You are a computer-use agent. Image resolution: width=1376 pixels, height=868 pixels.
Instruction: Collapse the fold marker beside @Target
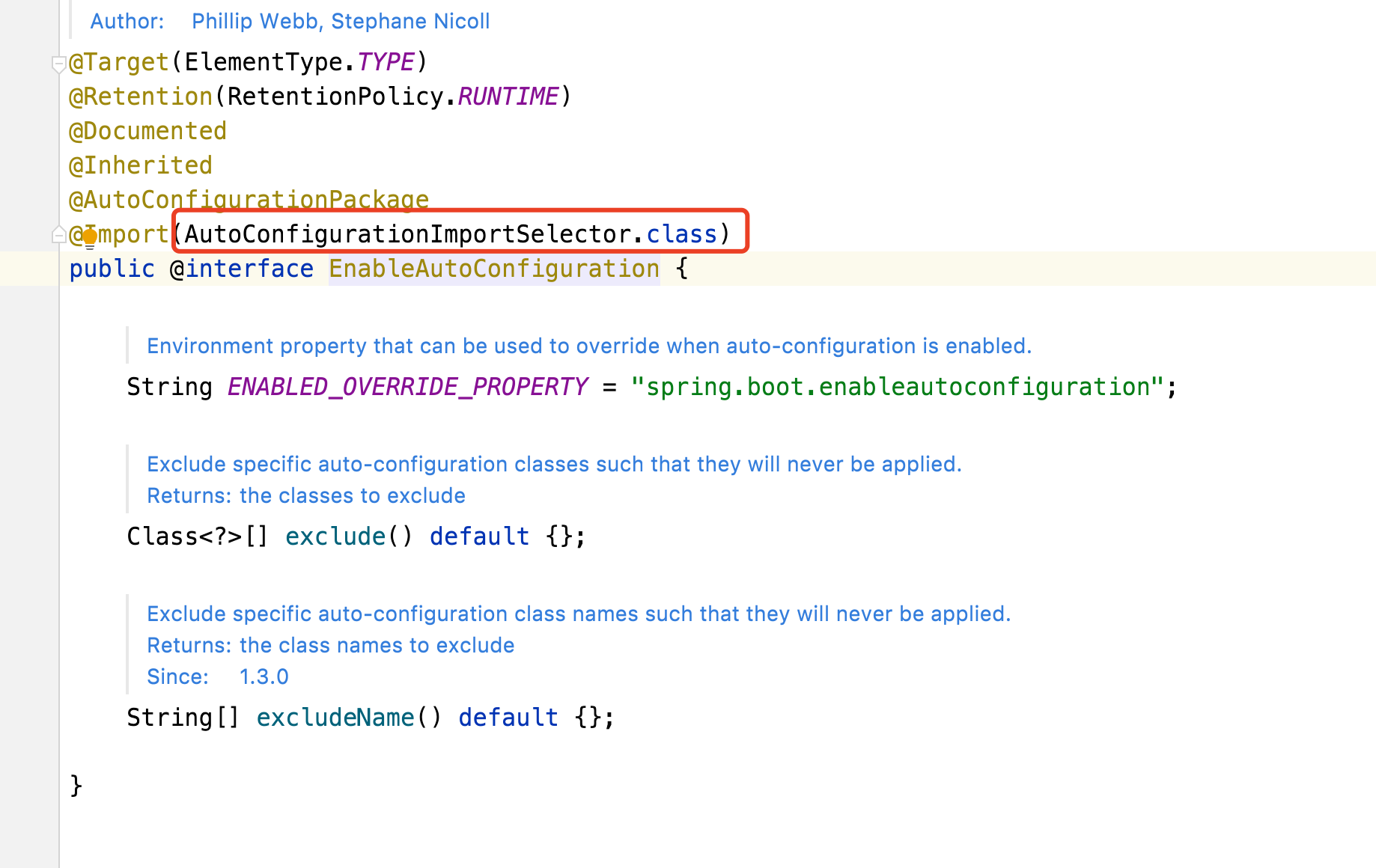point(58,64)
